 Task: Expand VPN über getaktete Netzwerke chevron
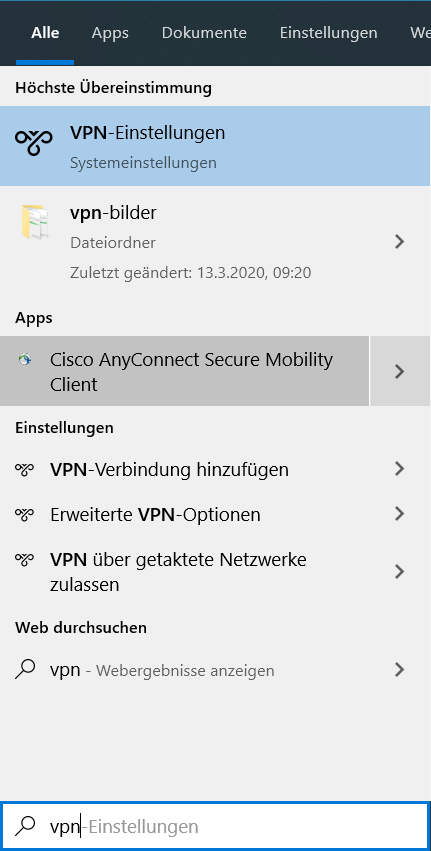coord(400,571)
